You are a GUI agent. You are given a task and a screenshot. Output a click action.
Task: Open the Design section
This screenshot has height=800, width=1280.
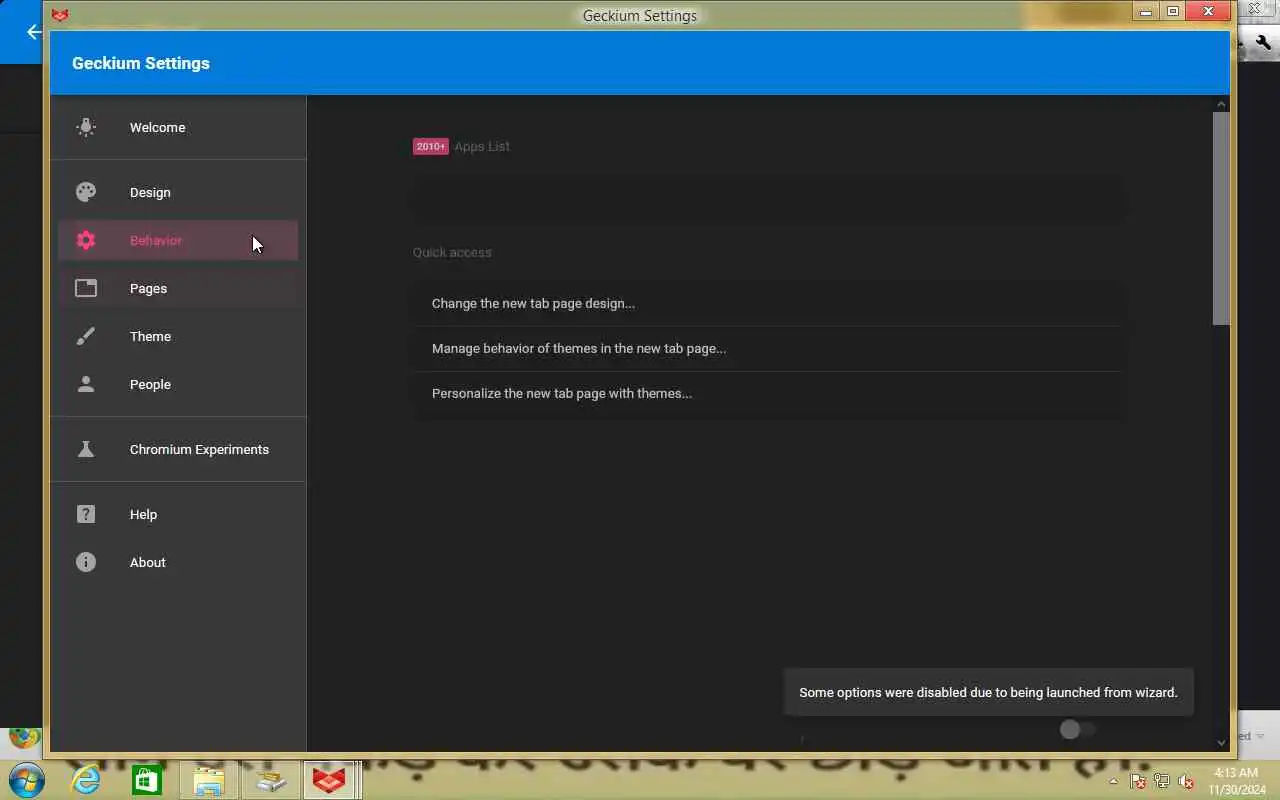178,192
